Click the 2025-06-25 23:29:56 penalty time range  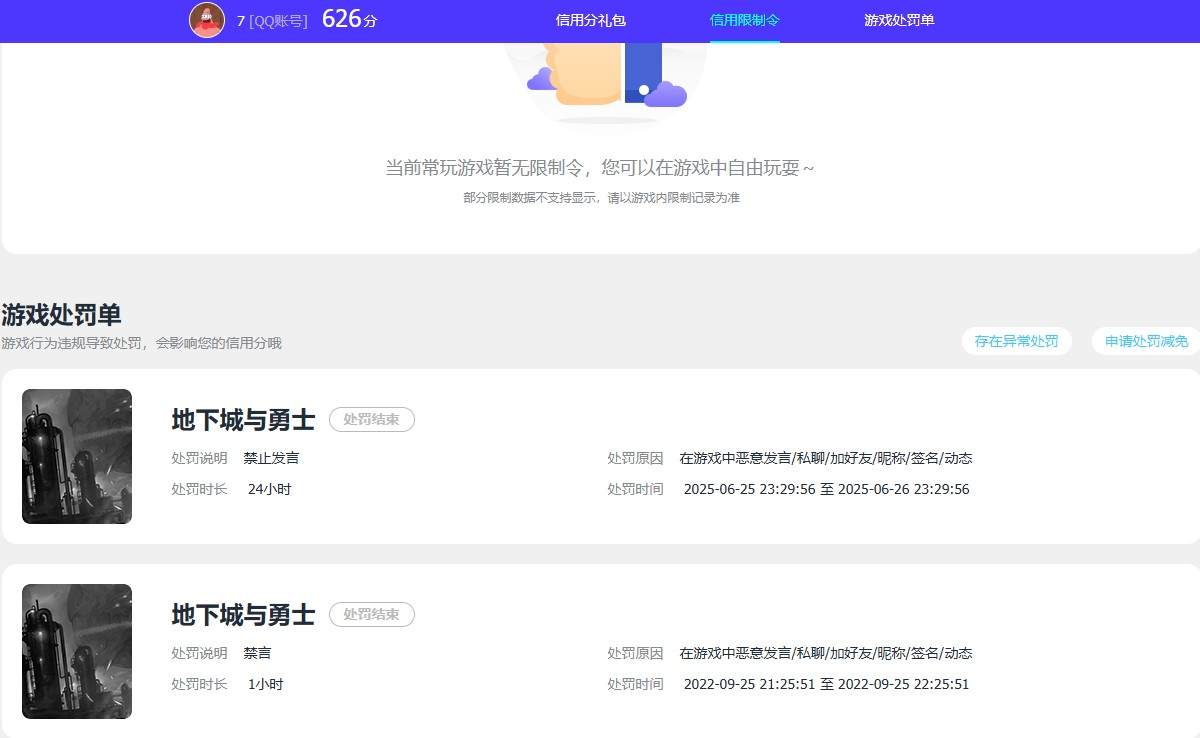coord(826,490)
